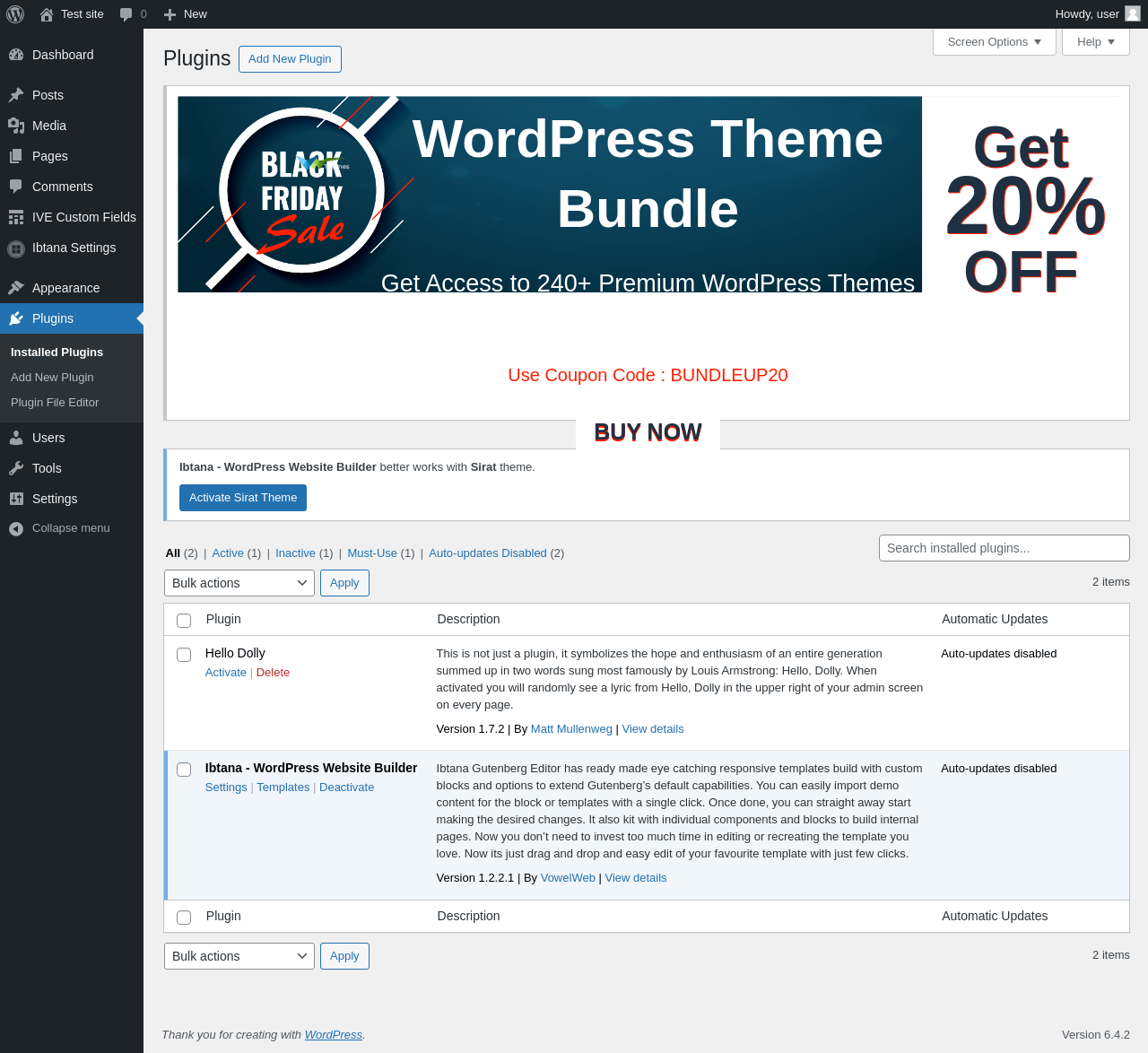Viewport: 1148px width, 1053px height.
Task: Click the Add New Plugin button beside heading
Action: pos(290,59)
